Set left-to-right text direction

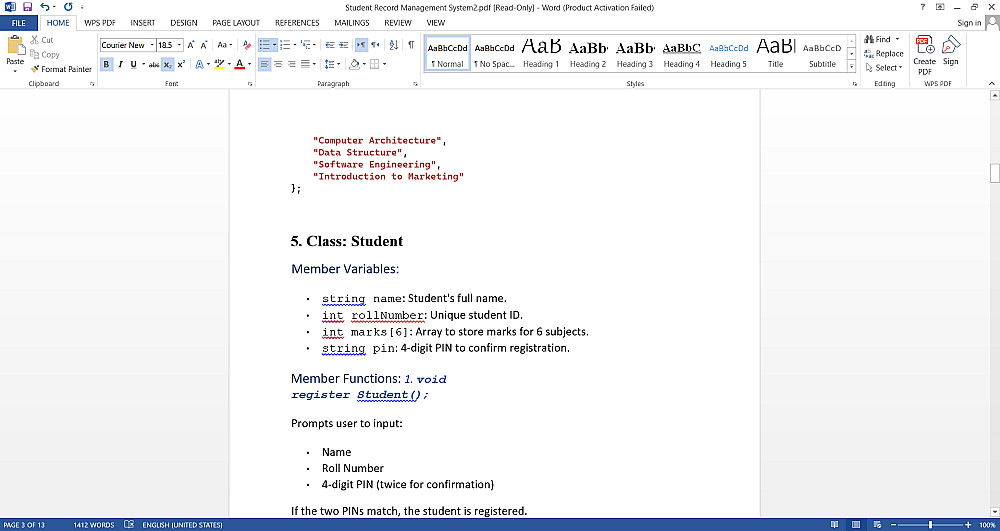pos(361,45)
